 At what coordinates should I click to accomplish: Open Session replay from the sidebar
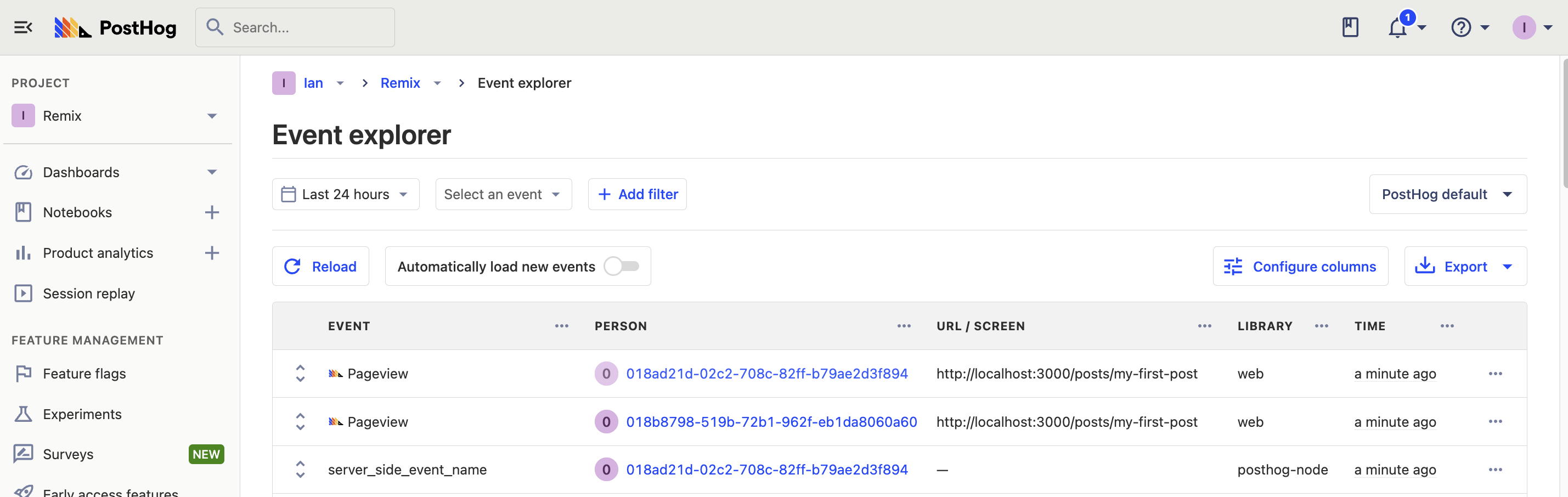pos(89,294)
